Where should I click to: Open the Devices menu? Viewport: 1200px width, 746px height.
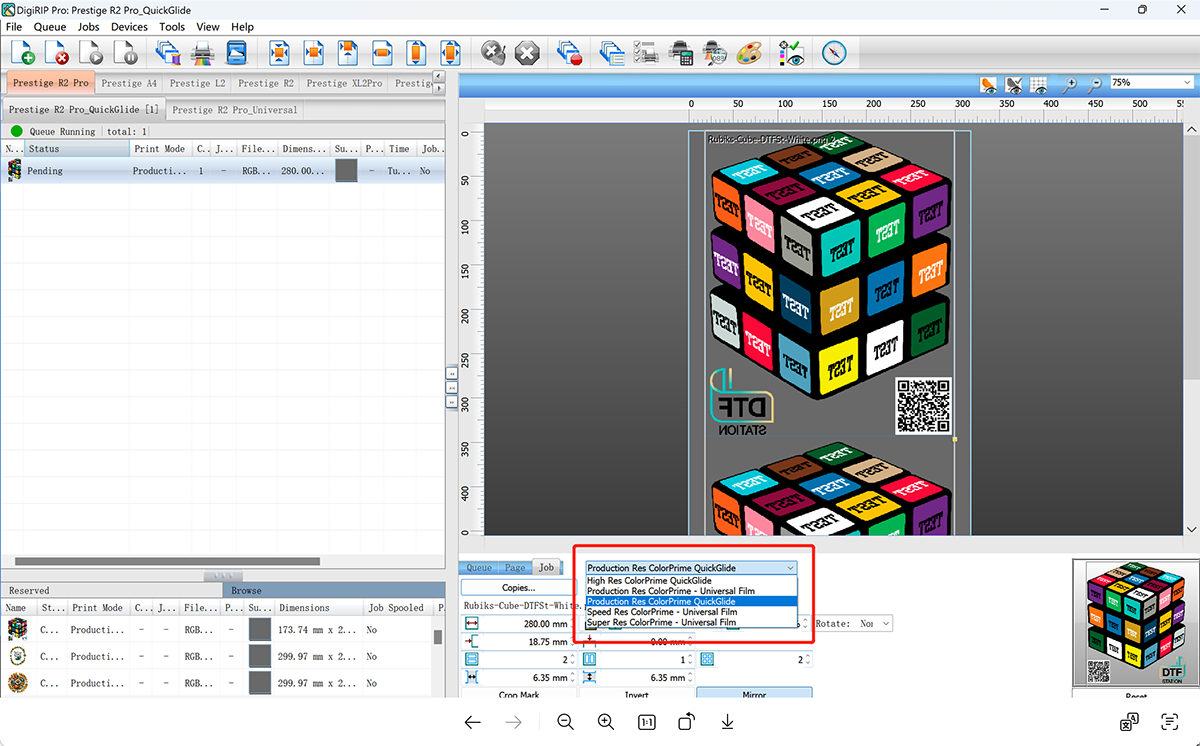pos(129,27)
